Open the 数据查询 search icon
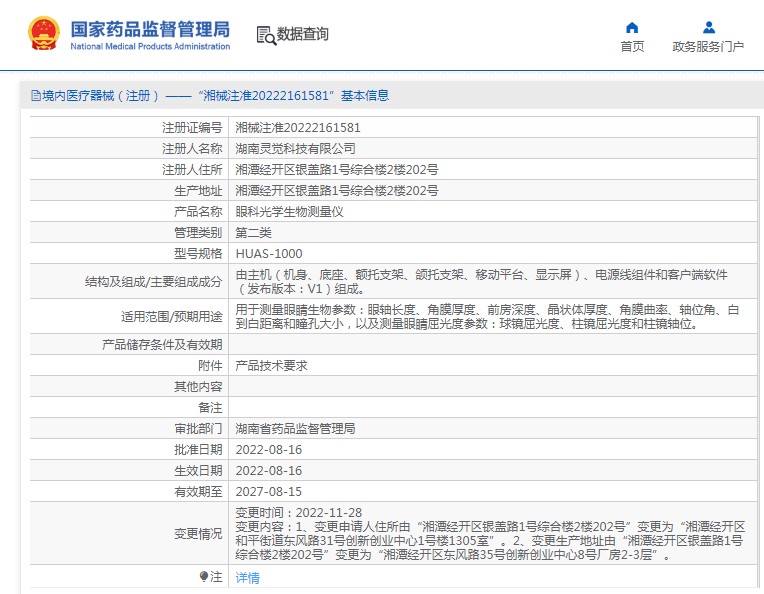764x594 pixels. tap(266, 36)
